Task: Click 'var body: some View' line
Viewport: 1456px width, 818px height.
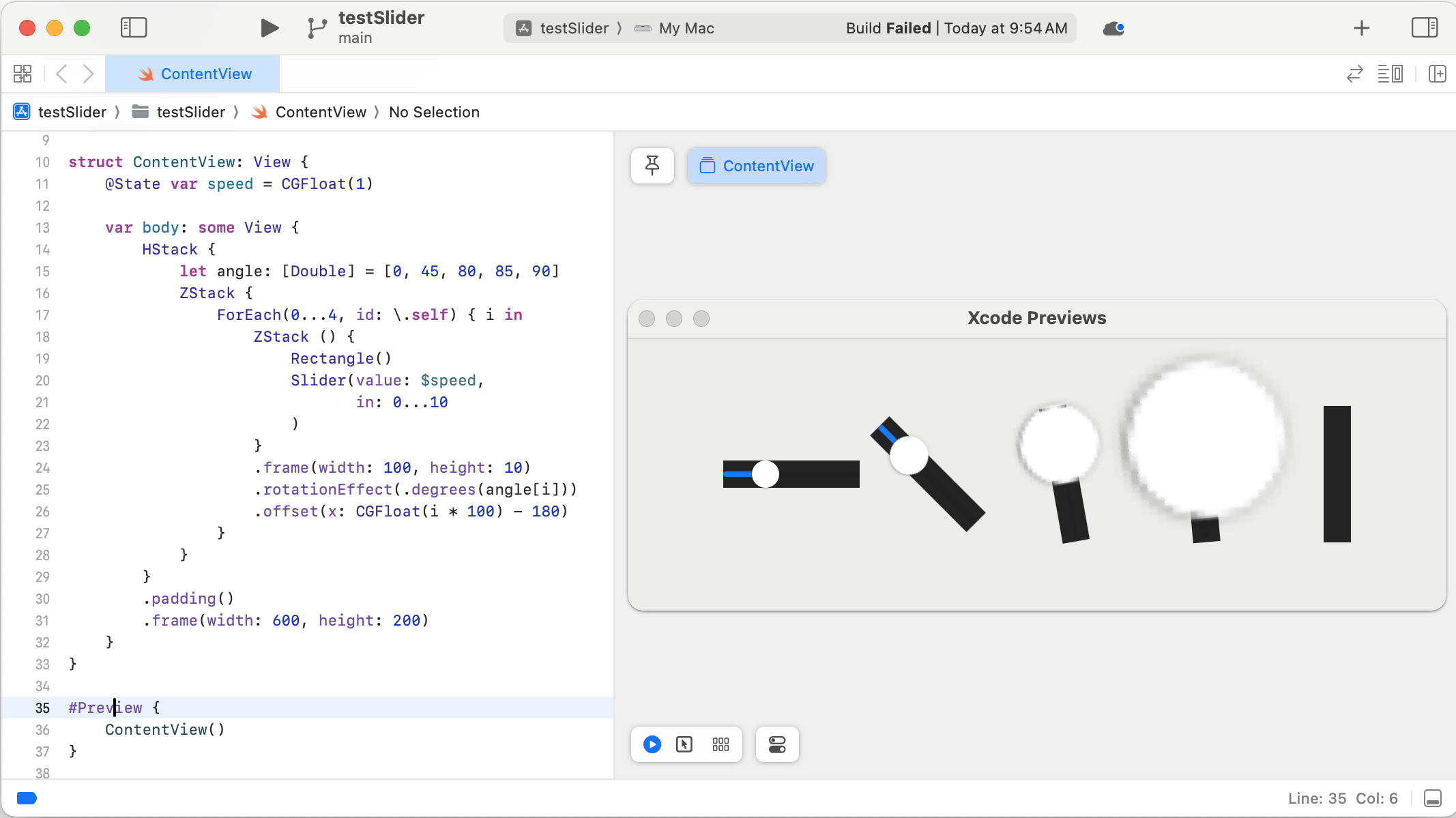Action: click(202, 227)
